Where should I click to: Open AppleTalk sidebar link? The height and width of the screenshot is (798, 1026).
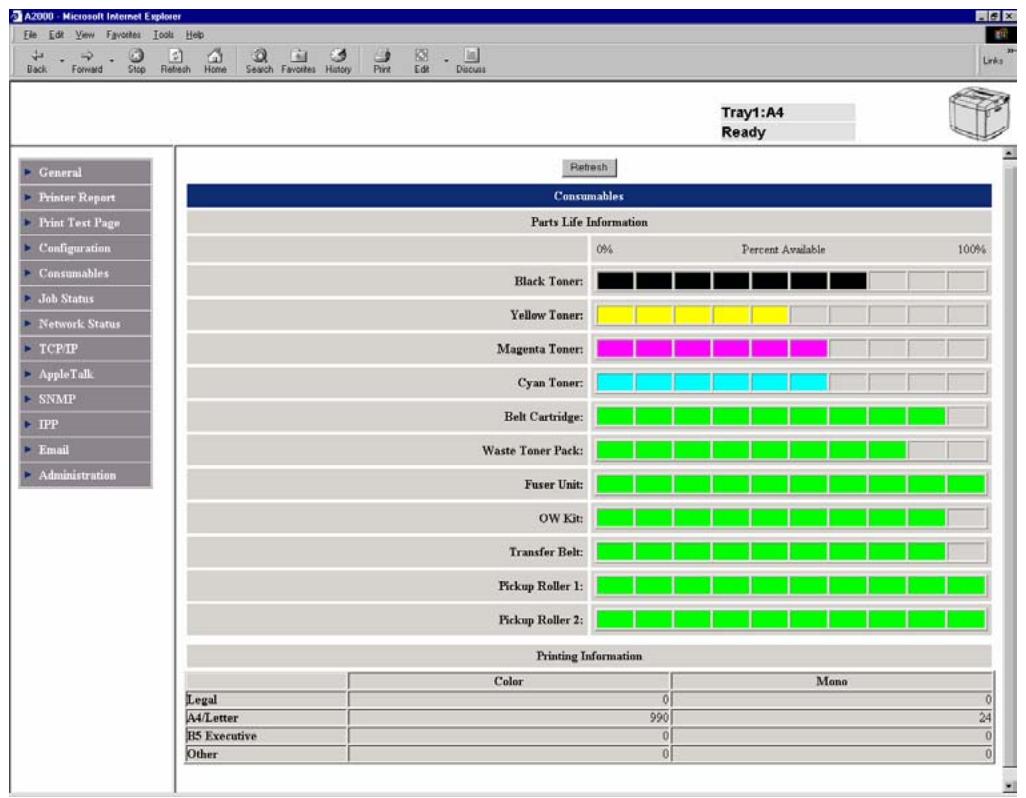[86, 374]
